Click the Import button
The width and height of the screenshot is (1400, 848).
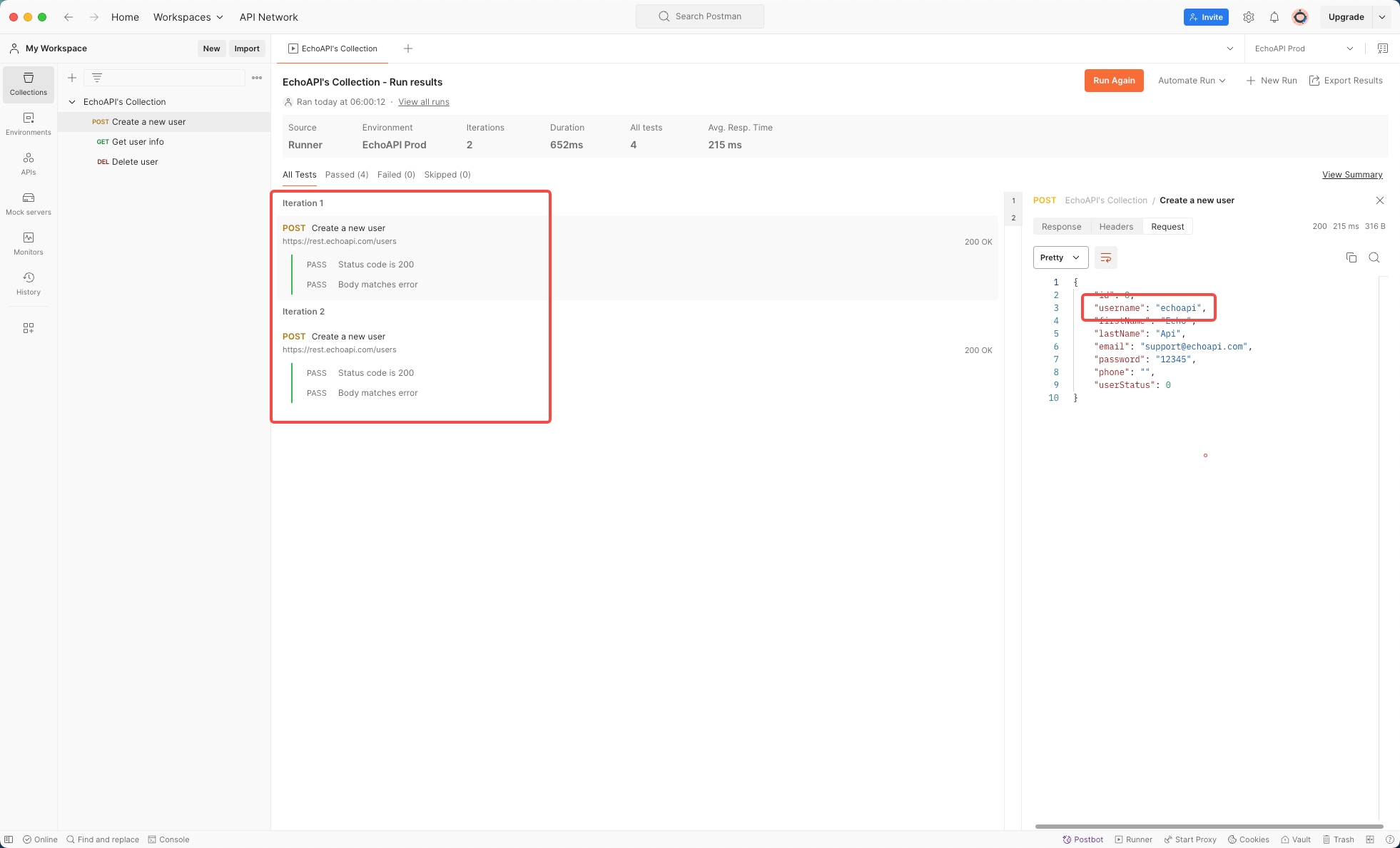[247, 48]
